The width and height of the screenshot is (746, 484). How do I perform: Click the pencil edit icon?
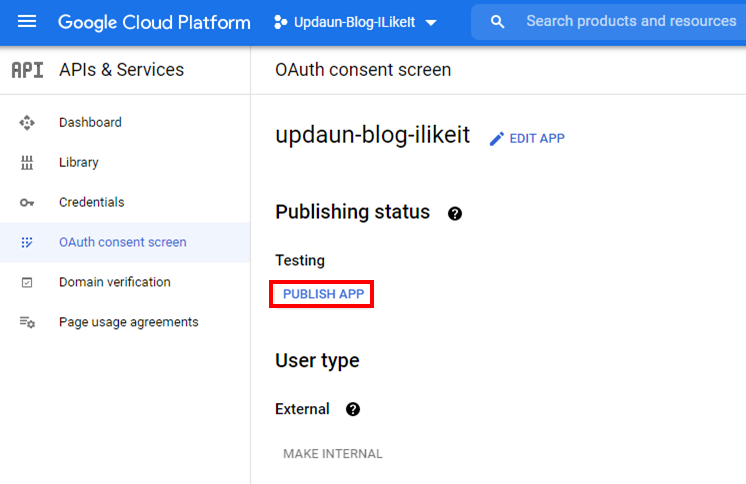click(497, 139)
